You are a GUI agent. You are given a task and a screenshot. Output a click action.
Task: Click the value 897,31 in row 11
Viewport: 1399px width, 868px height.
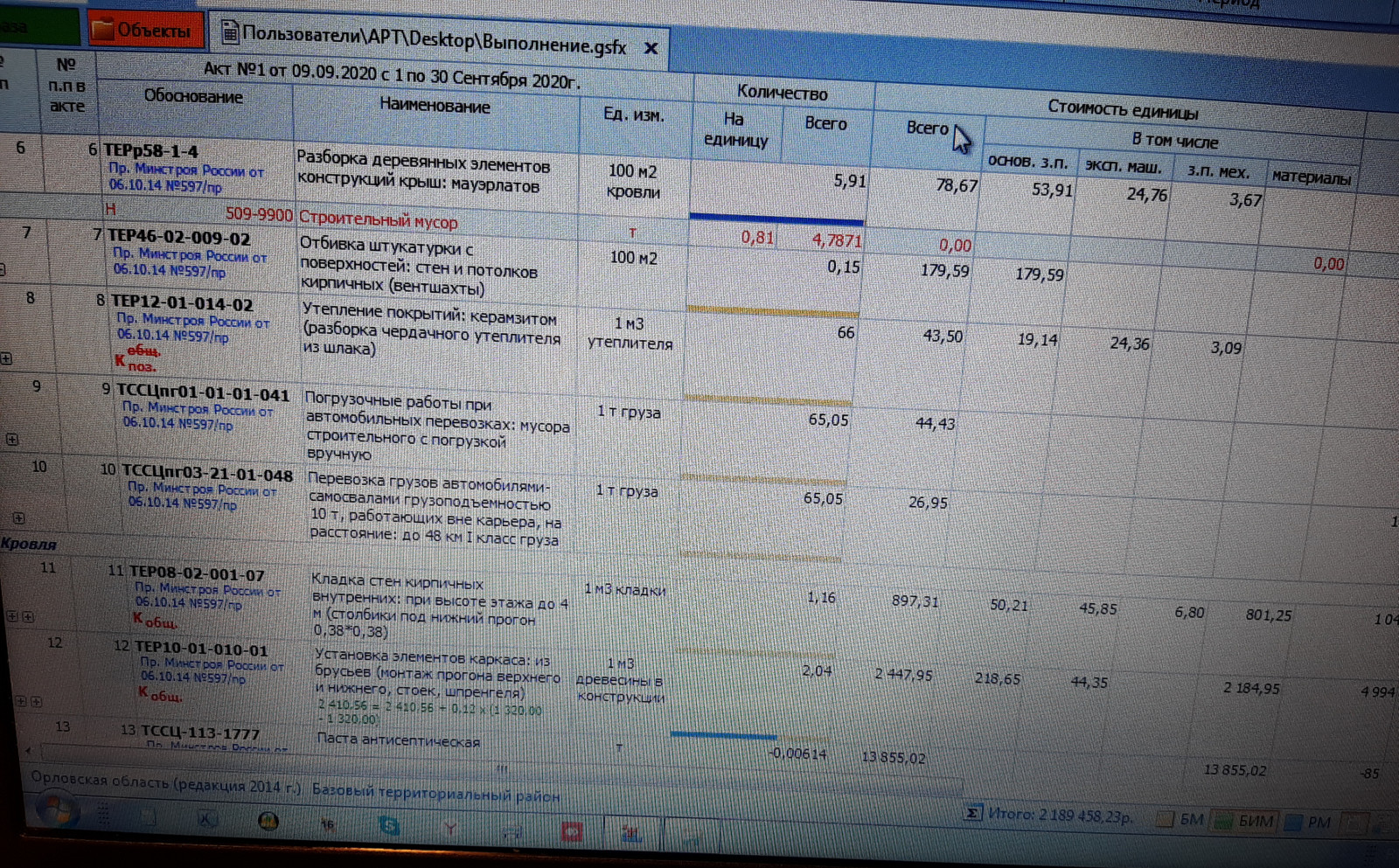pos(915,601)
